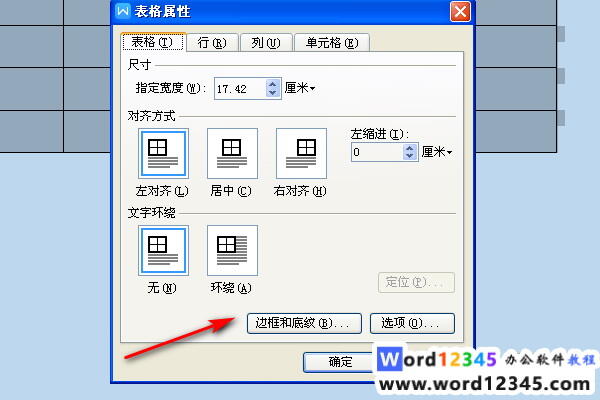This screenshot has width=600, height=400.
Task: Increase the left indent value
Action: 410,148
